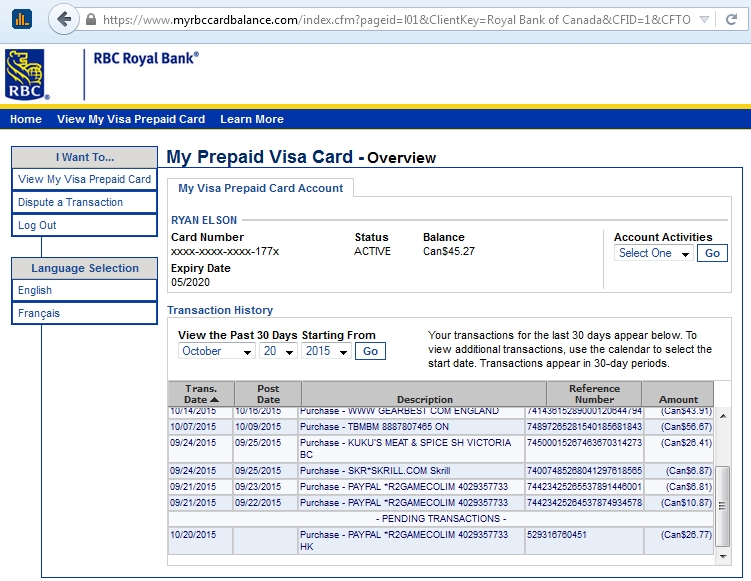Open the address bar history dropdown arrow
This screenshot has height=581, width=751.
(703, 20)
